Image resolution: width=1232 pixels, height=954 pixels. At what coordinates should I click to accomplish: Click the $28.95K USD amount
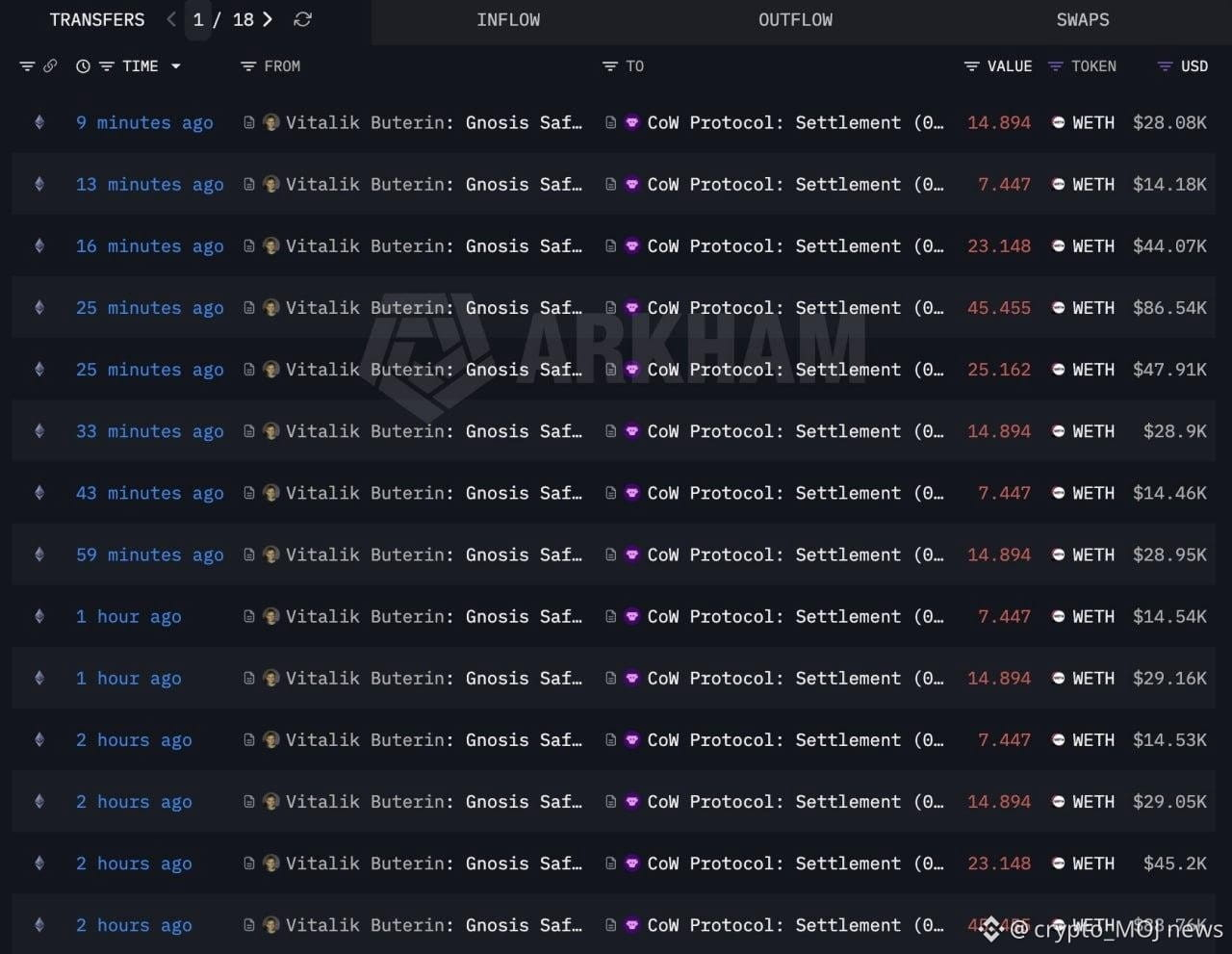tap(1169, 554)
